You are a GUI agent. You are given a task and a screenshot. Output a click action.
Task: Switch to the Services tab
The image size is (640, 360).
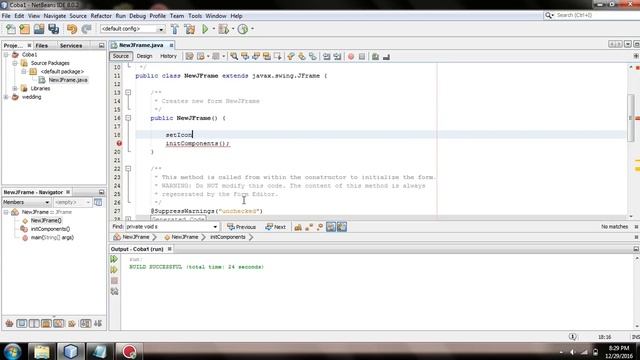pos(71,45)
